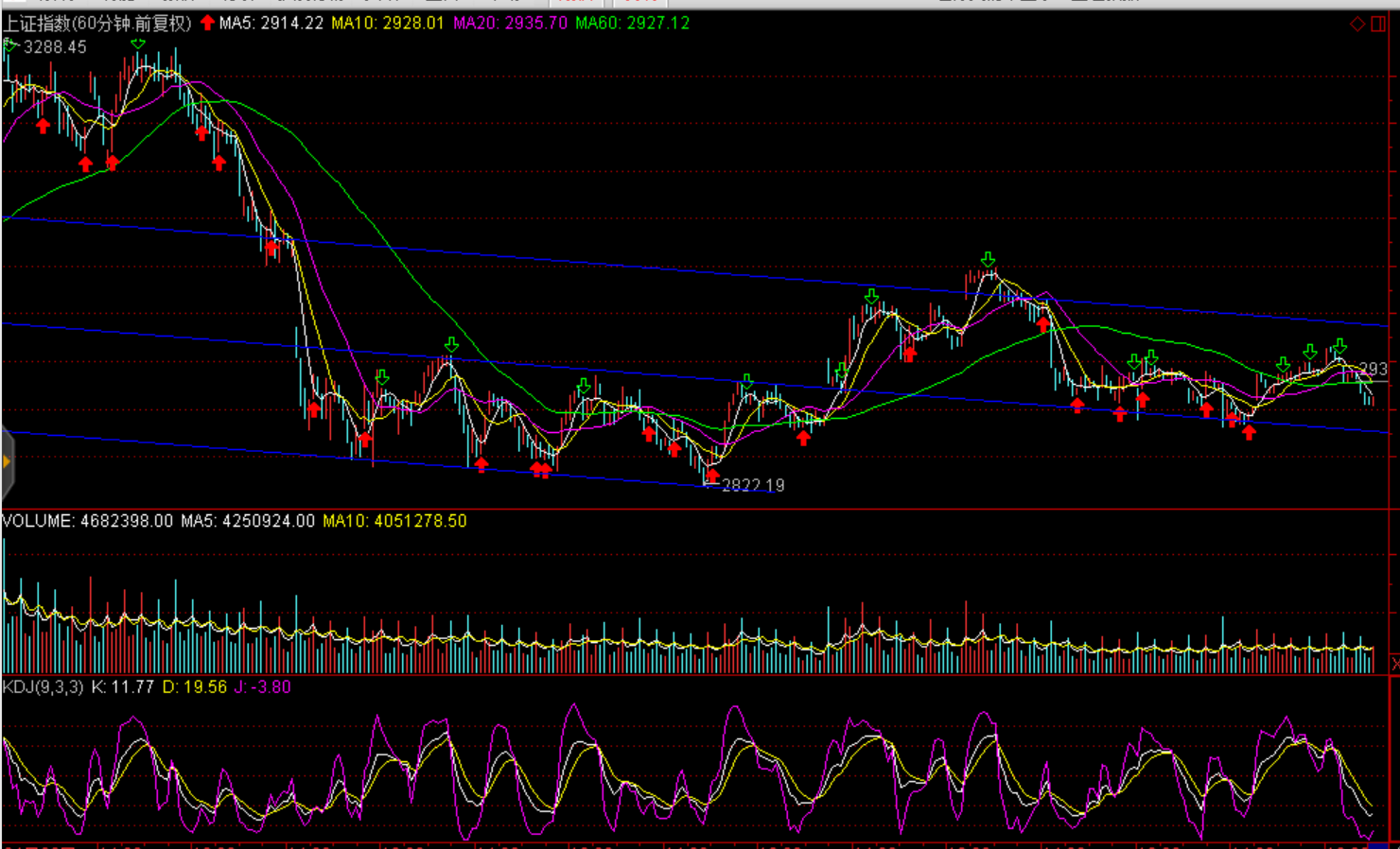Screen dimensions: 1400x849
Task: Select the green MA60: 2927.12 label
Action: [632, 23]
